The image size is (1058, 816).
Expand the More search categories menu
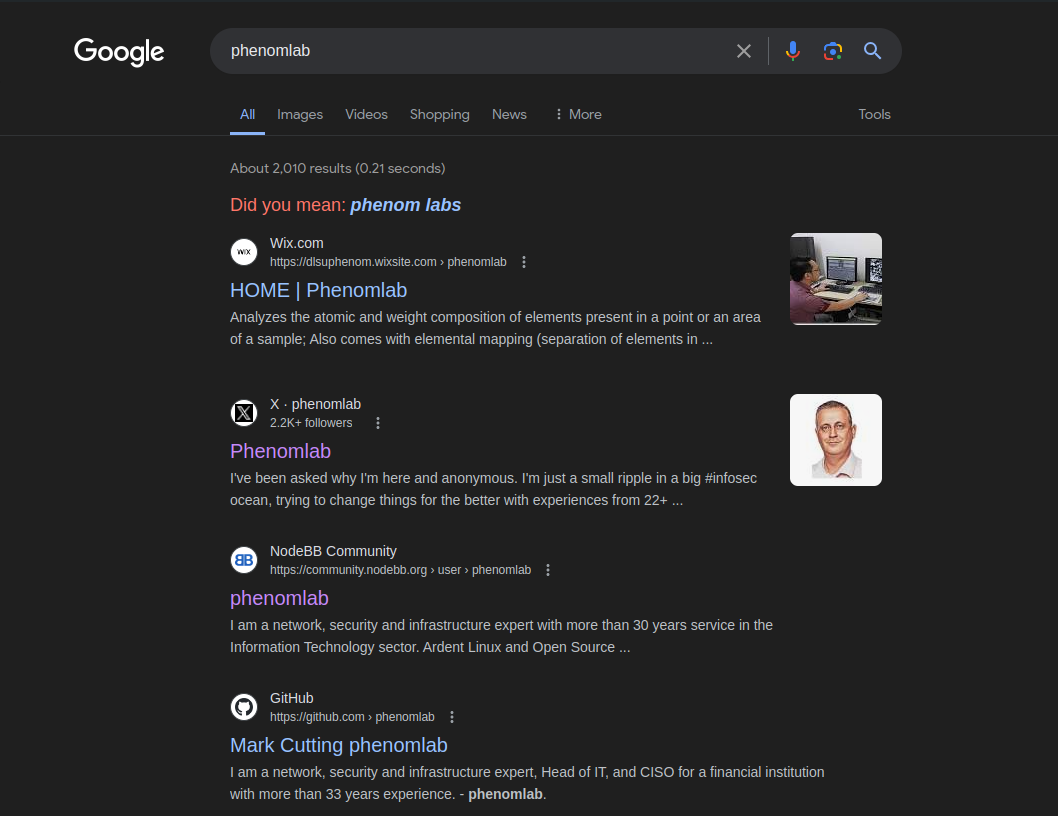[577, 114]
